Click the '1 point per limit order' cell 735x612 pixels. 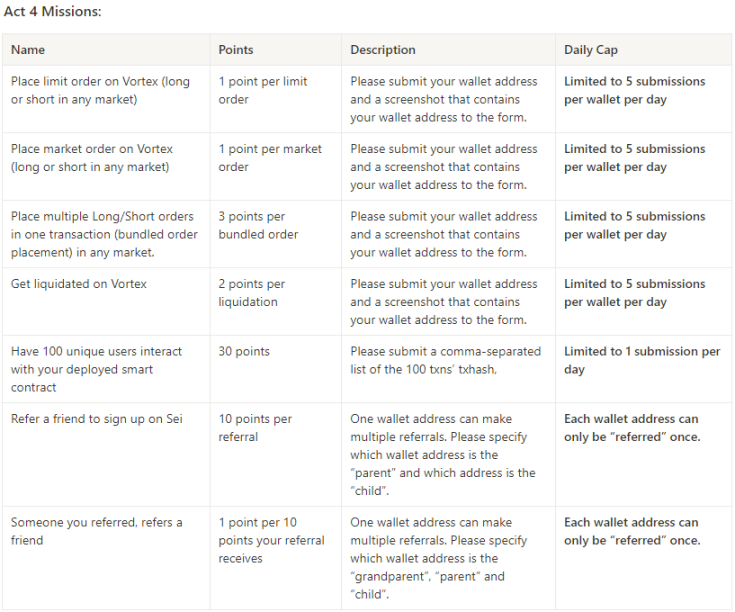pyautogui.click(x=263, y=90)
